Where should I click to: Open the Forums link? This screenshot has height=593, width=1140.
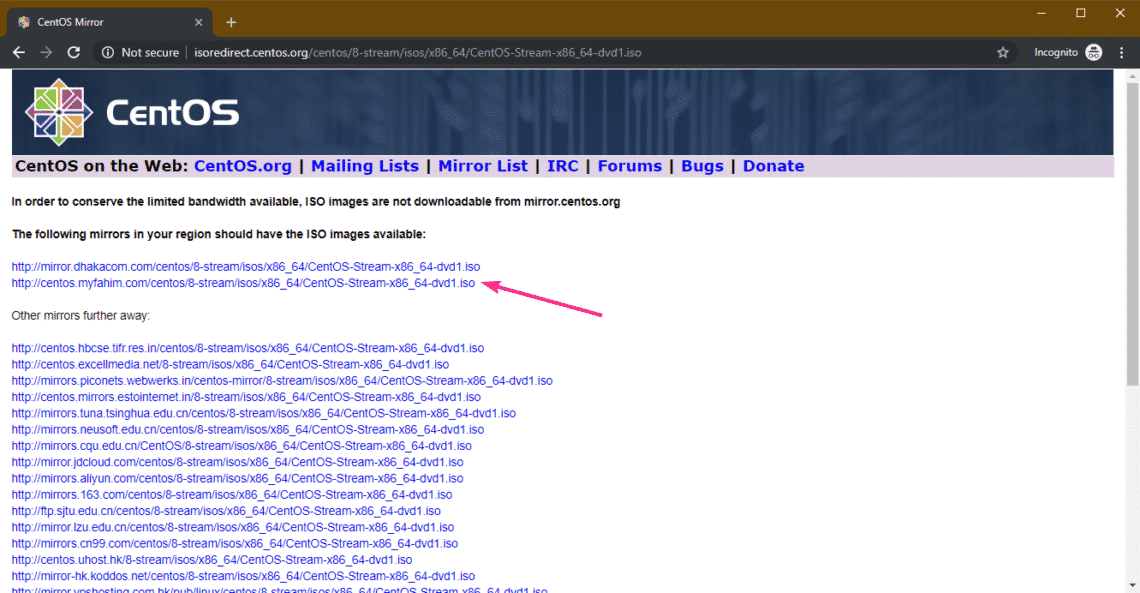(x=629, y=165)
